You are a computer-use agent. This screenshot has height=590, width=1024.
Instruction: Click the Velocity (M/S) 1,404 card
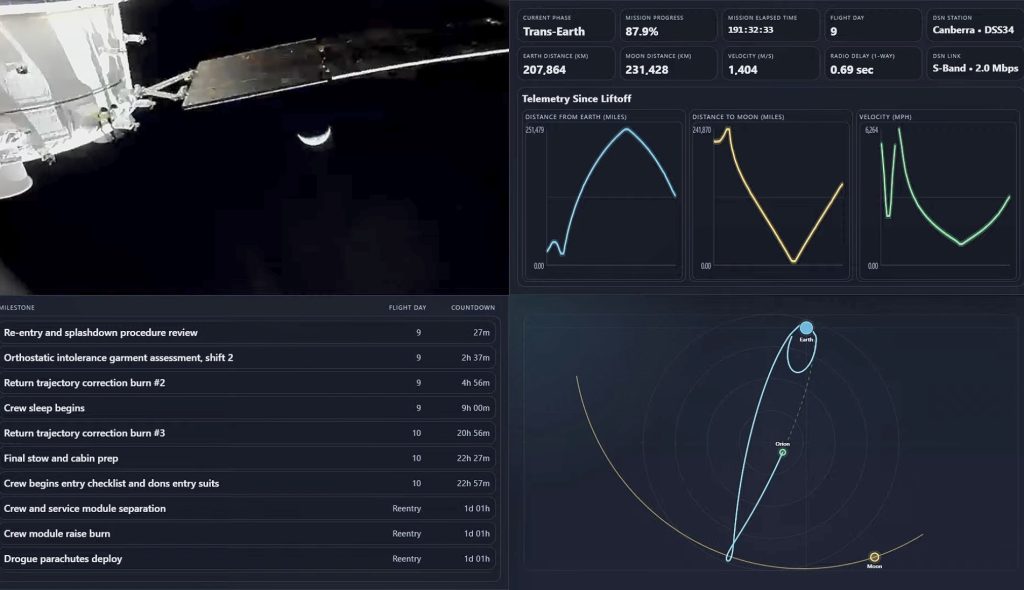point(769,63)
